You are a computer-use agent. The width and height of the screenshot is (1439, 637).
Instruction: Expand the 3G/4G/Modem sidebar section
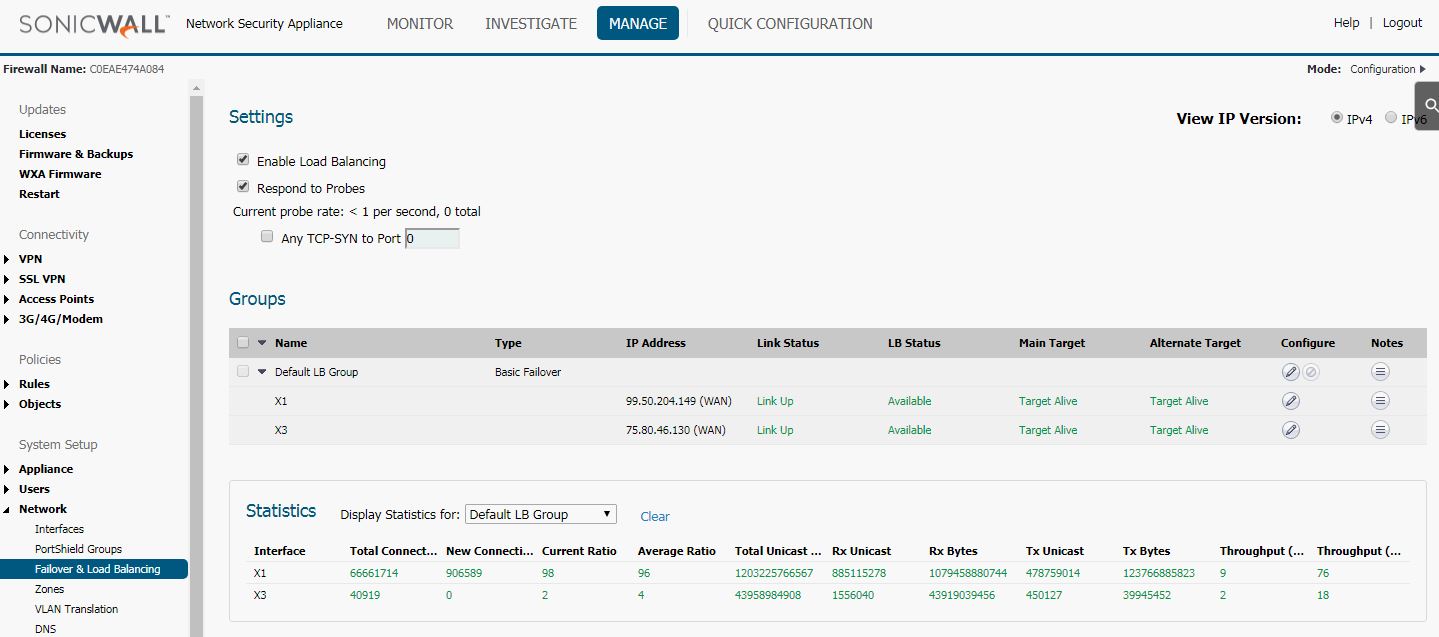coord(7,319)
